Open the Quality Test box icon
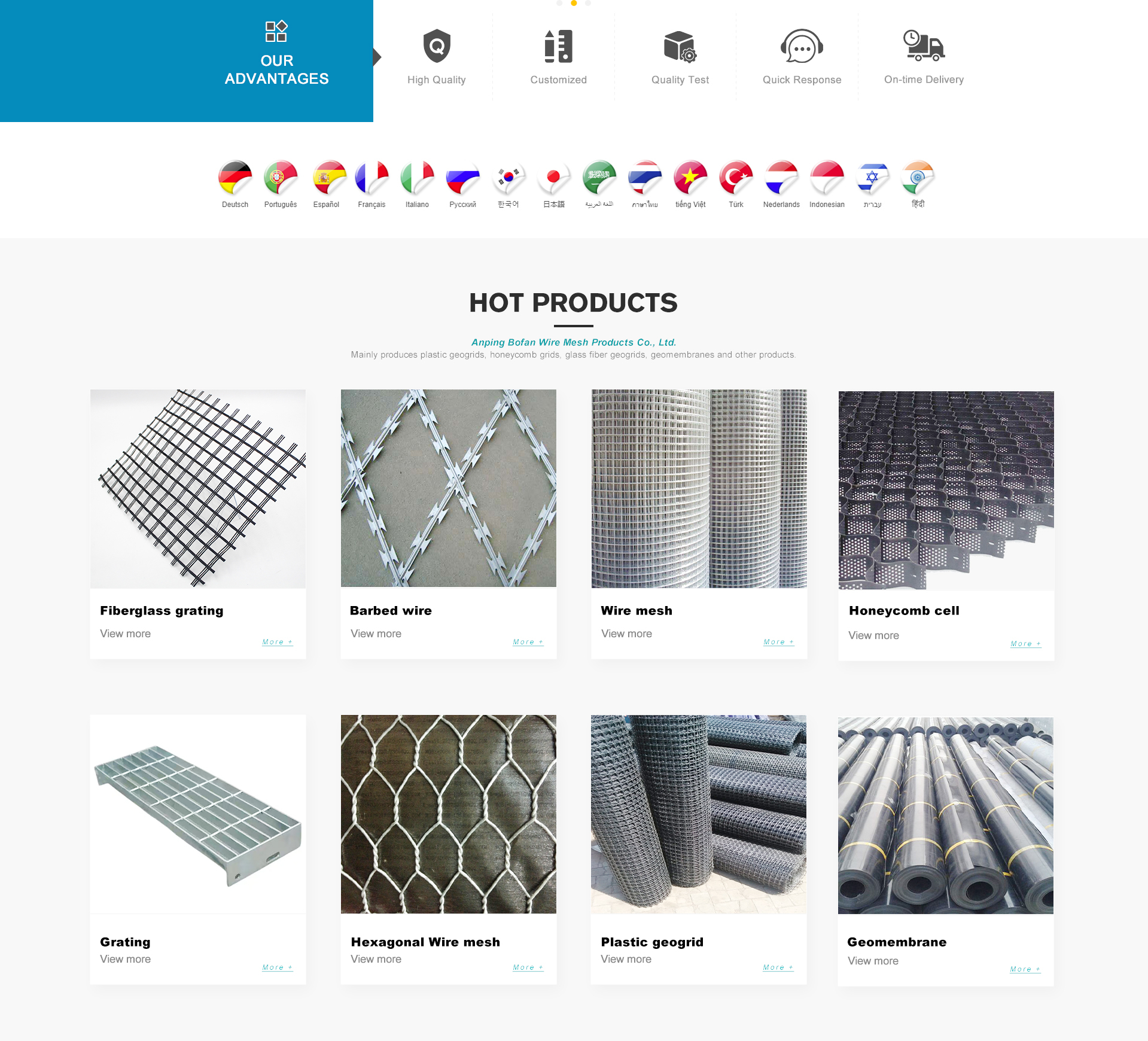 pyautogui.click(x=680, y=46)
